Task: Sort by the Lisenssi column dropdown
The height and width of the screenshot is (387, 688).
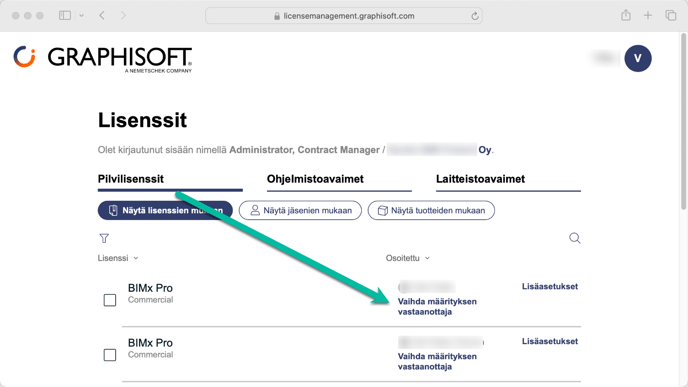Action: coord(118,258)
